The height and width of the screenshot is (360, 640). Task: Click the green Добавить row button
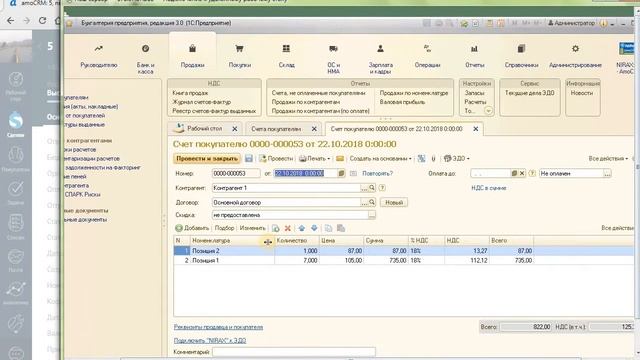[192, 228]
